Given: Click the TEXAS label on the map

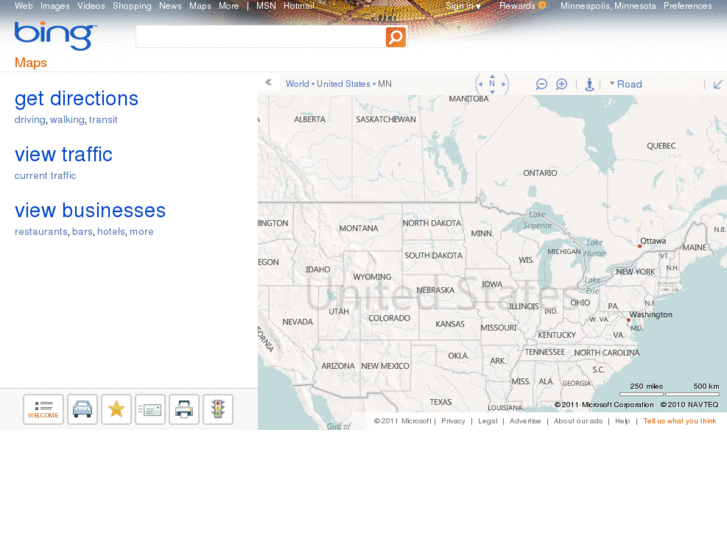Looking at the screenshot, I should coord(440,402).
